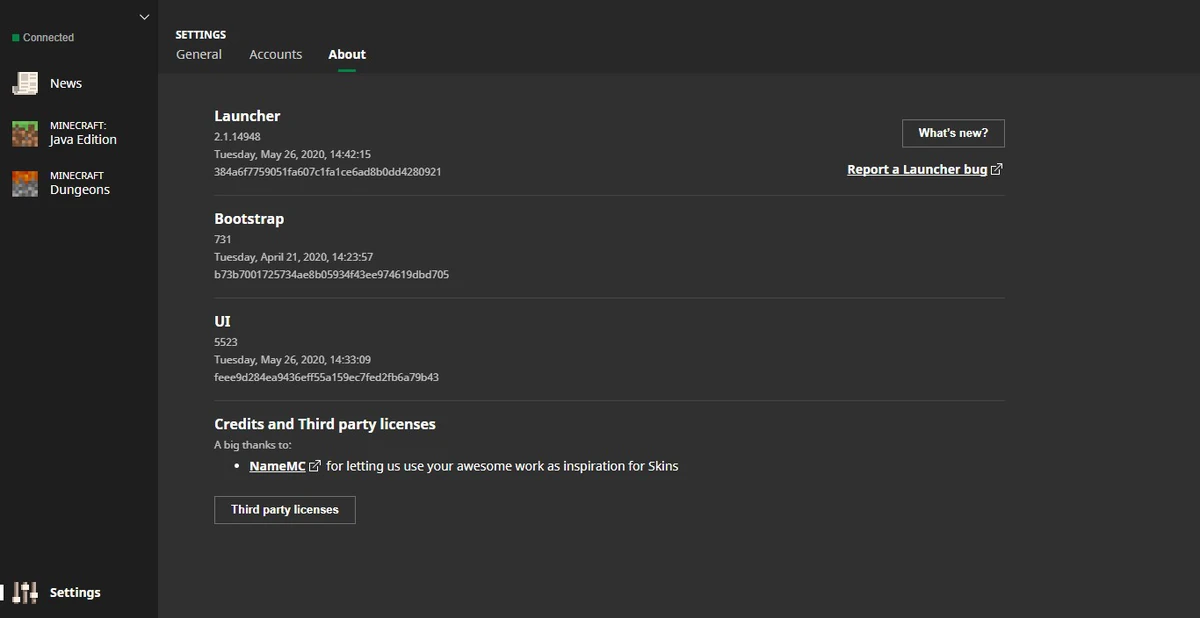Viewport: 1200px width, 618px height.
Task: Select the Minecraft: Java Edition grass block icon
Action: [24, 133]
